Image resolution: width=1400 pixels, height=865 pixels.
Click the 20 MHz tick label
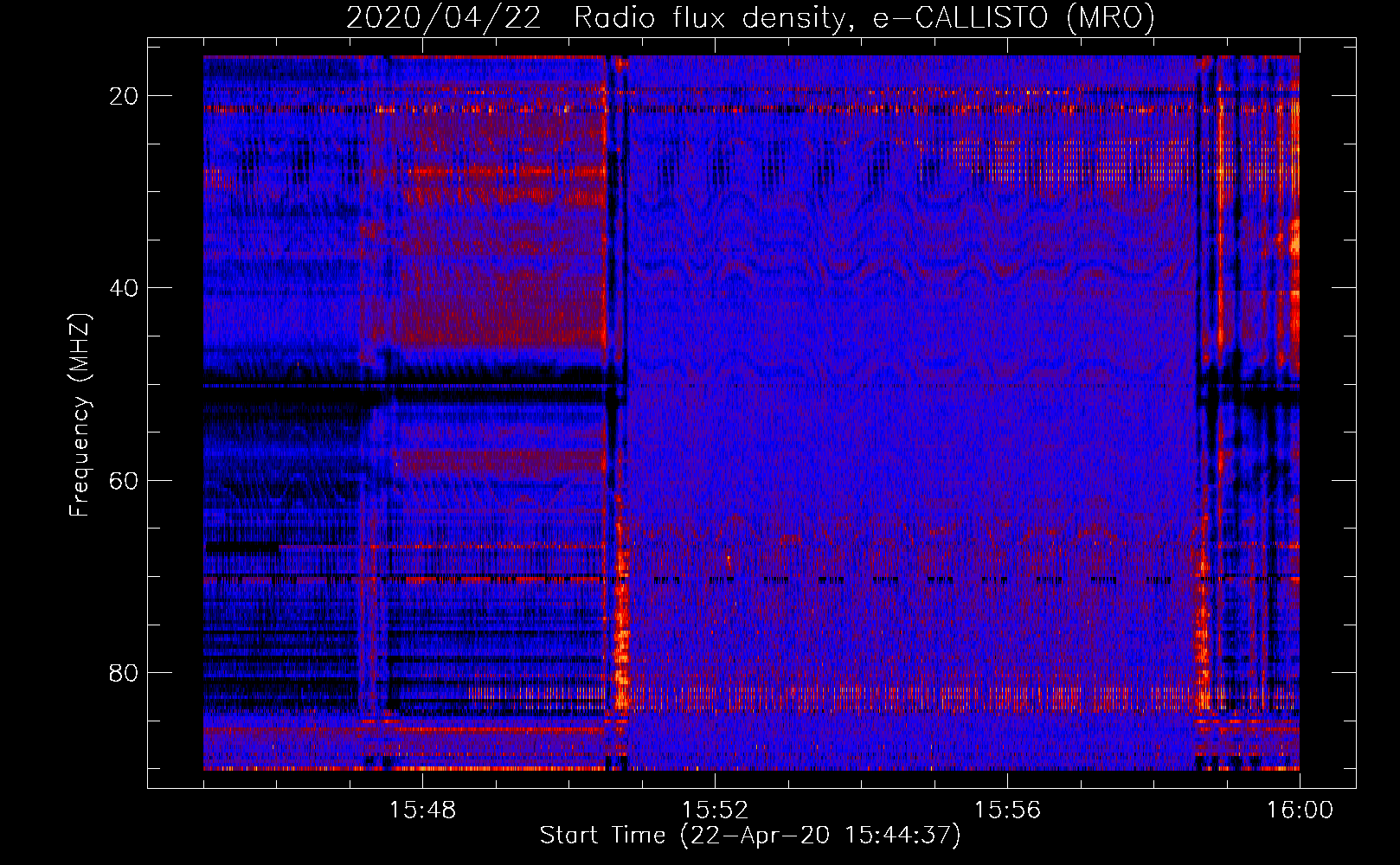click(124, 96)
